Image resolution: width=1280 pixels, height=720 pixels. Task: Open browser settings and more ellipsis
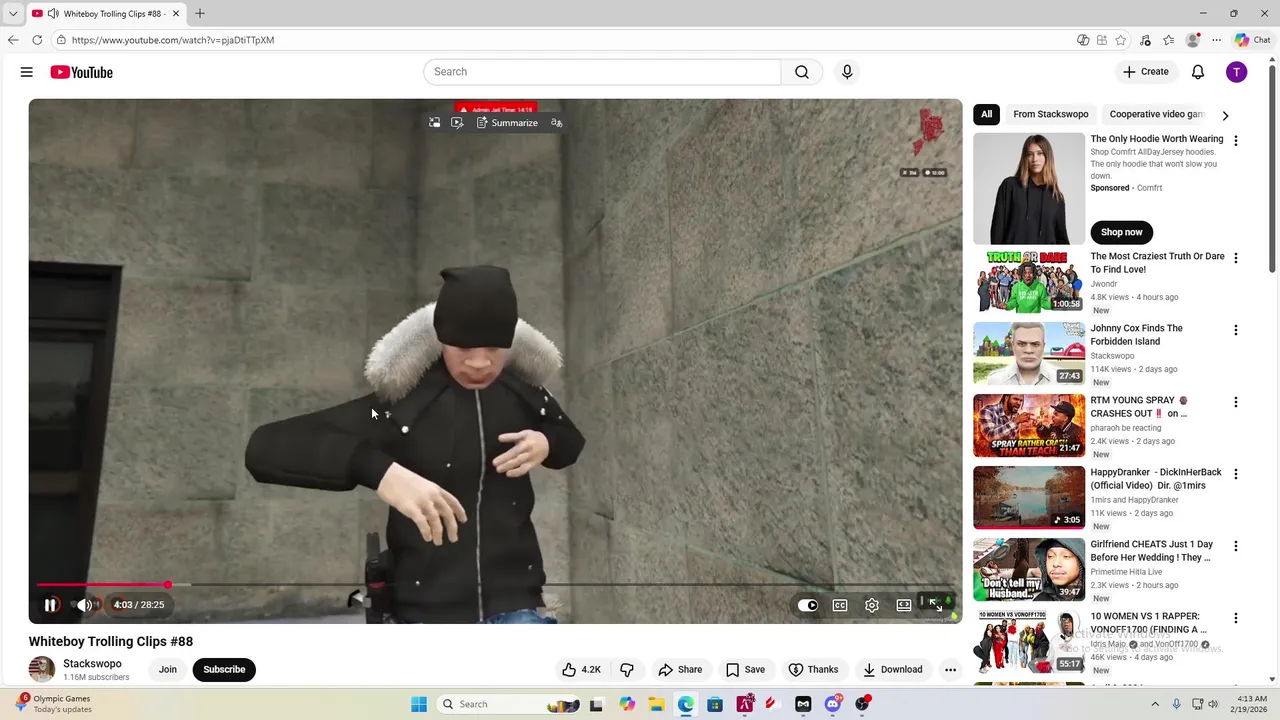tap(1216, 40)
